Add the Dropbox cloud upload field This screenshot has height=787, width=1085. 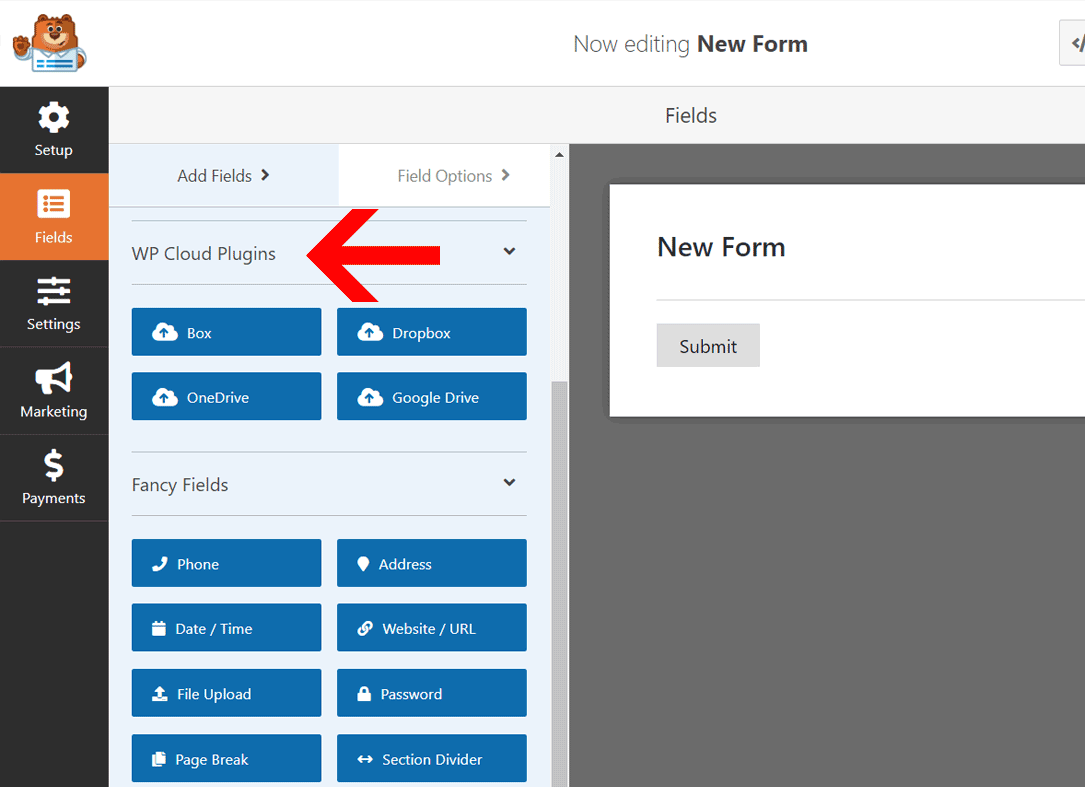(432, 332)
